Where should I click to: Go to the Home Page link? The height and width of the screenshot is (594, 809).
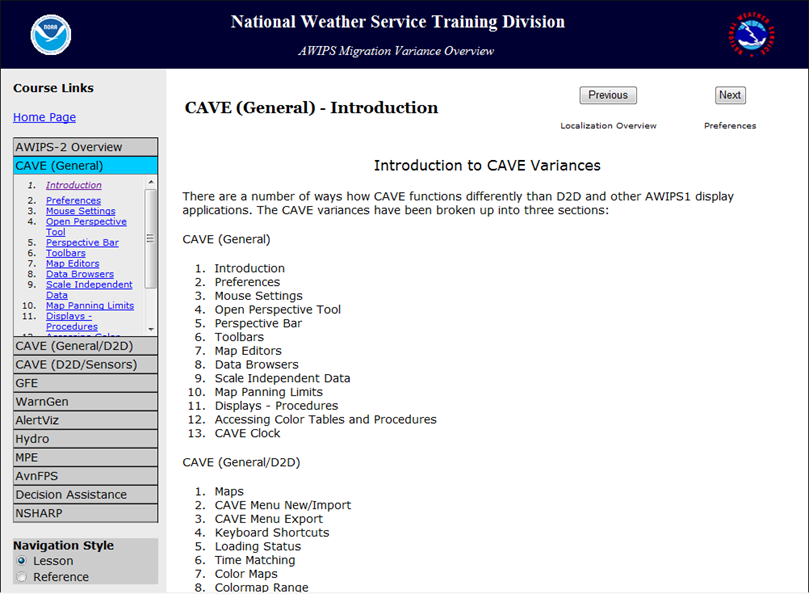(44, 117)
